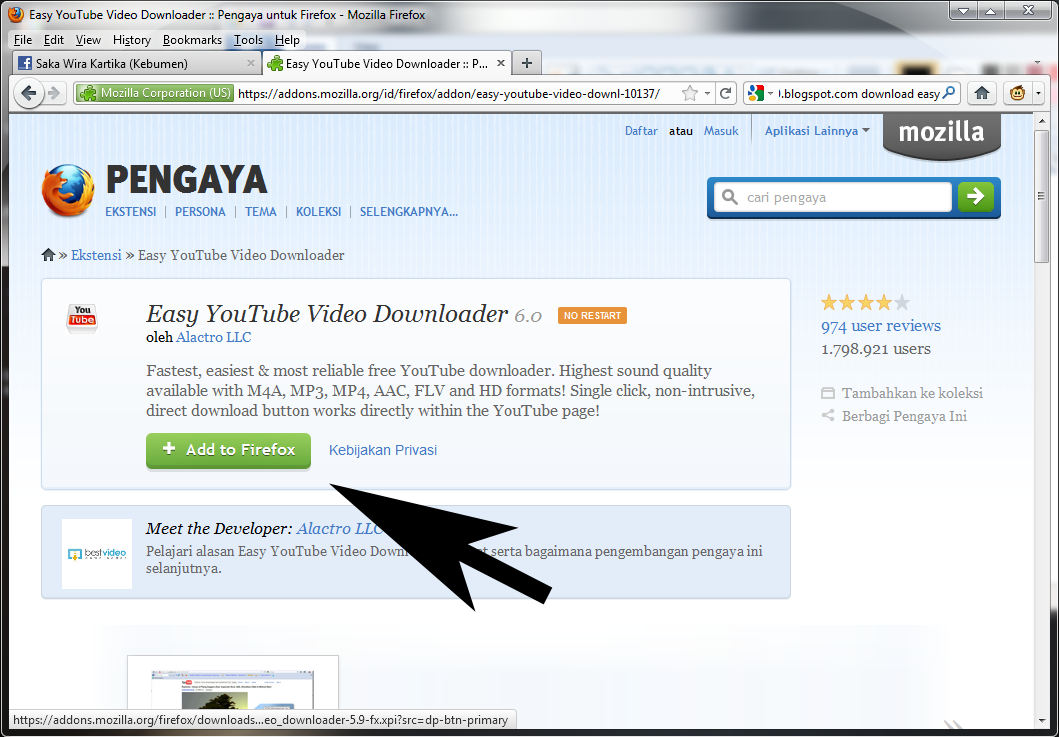
Task: Open the URL history dropdown arrow
Action: pos(707,93)
